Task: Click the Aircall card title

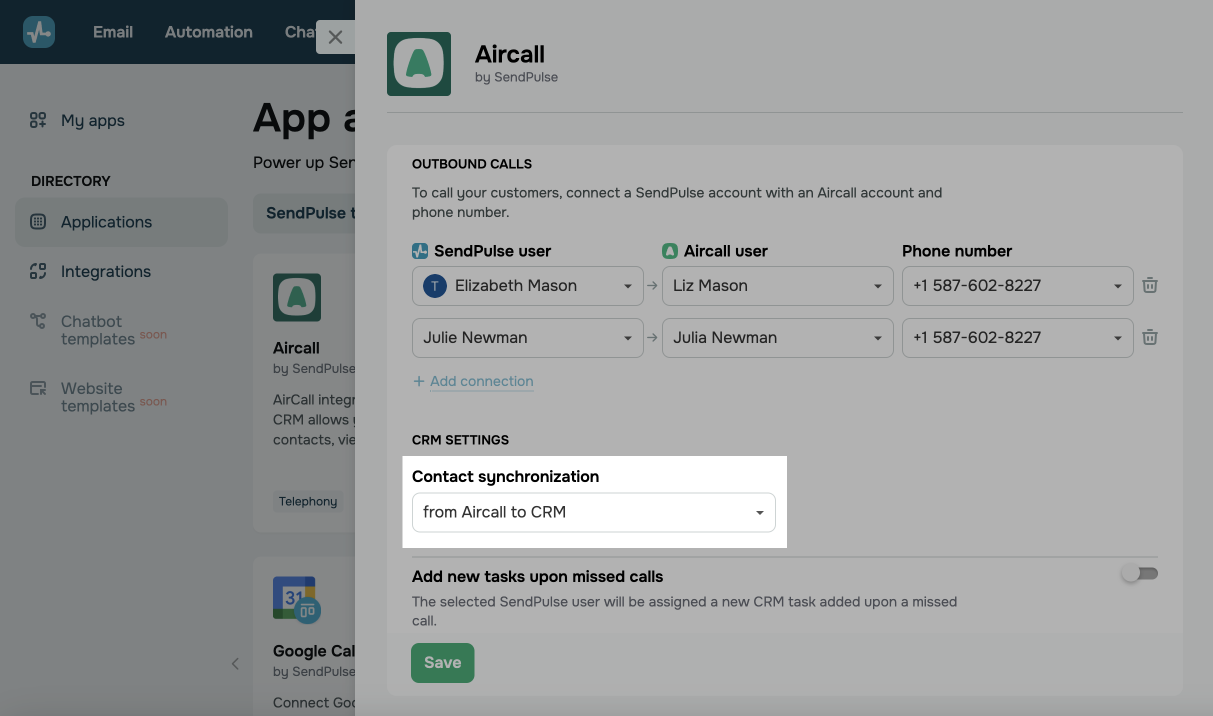Action: click(296, 348)
